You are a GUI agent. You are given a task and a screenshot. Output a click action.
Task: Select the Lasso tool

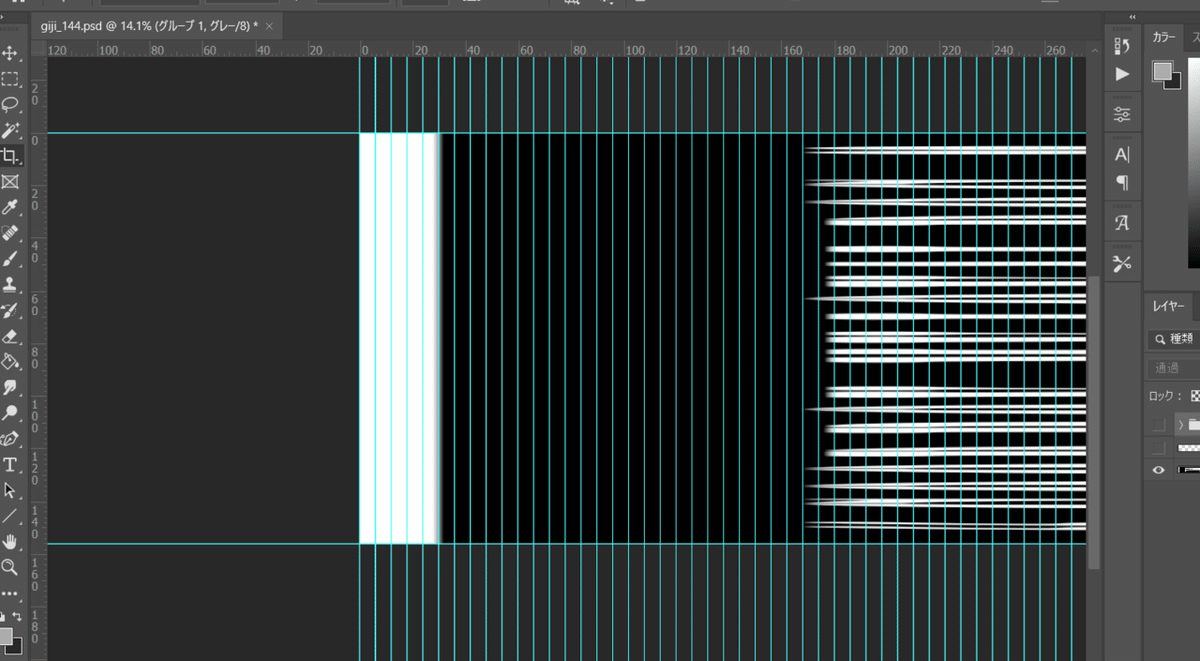tap(10, 104)
